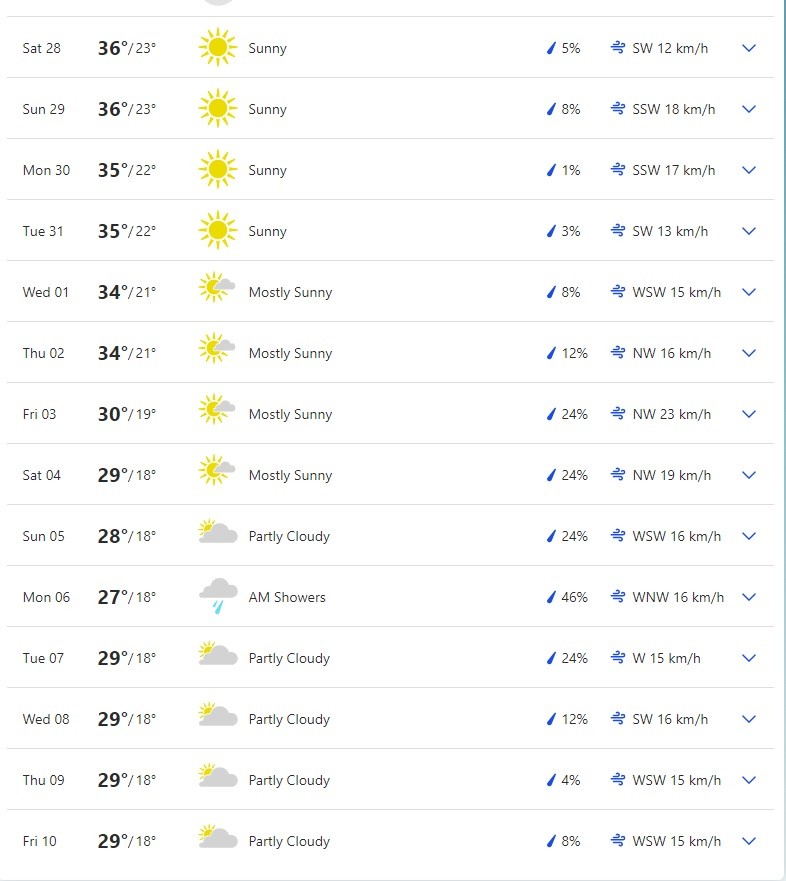Click the Mostly Sunny text for Sat 04
This screenshot has height=881, width=786.
290,475
